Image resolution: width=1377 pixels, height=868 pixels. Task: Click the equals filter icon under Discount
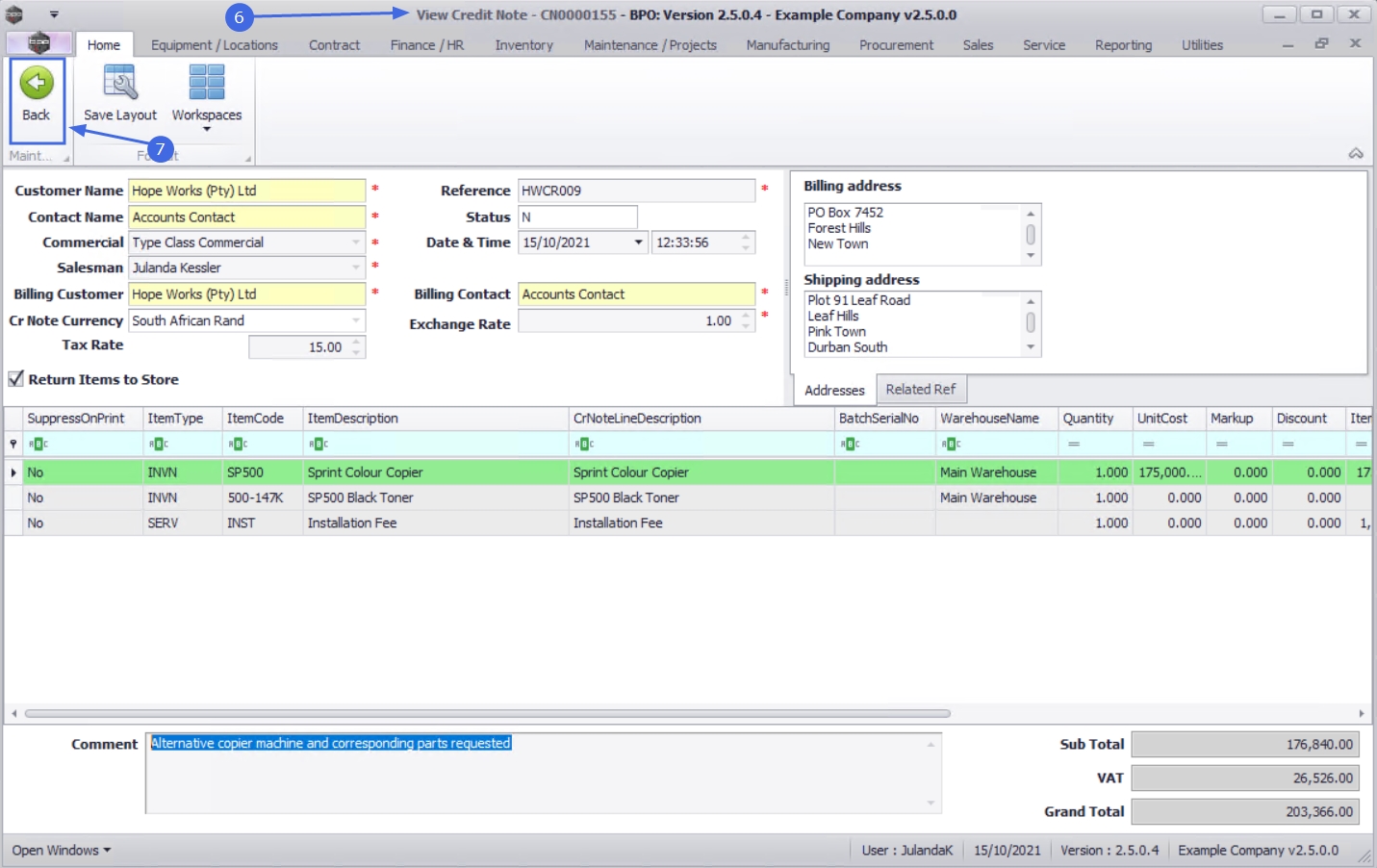tap(1288, 444)
